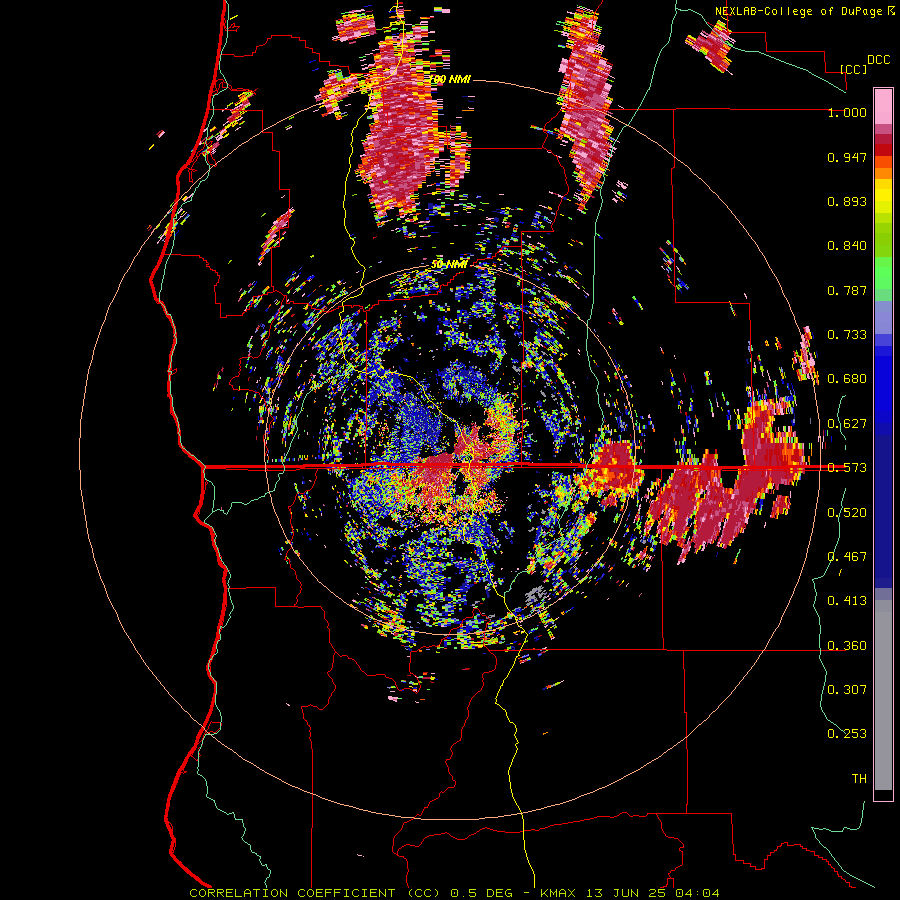The height and width of the screenshot is (900, 900).
Task: Click the DCC product label
Action: click(x=878, y=60)
